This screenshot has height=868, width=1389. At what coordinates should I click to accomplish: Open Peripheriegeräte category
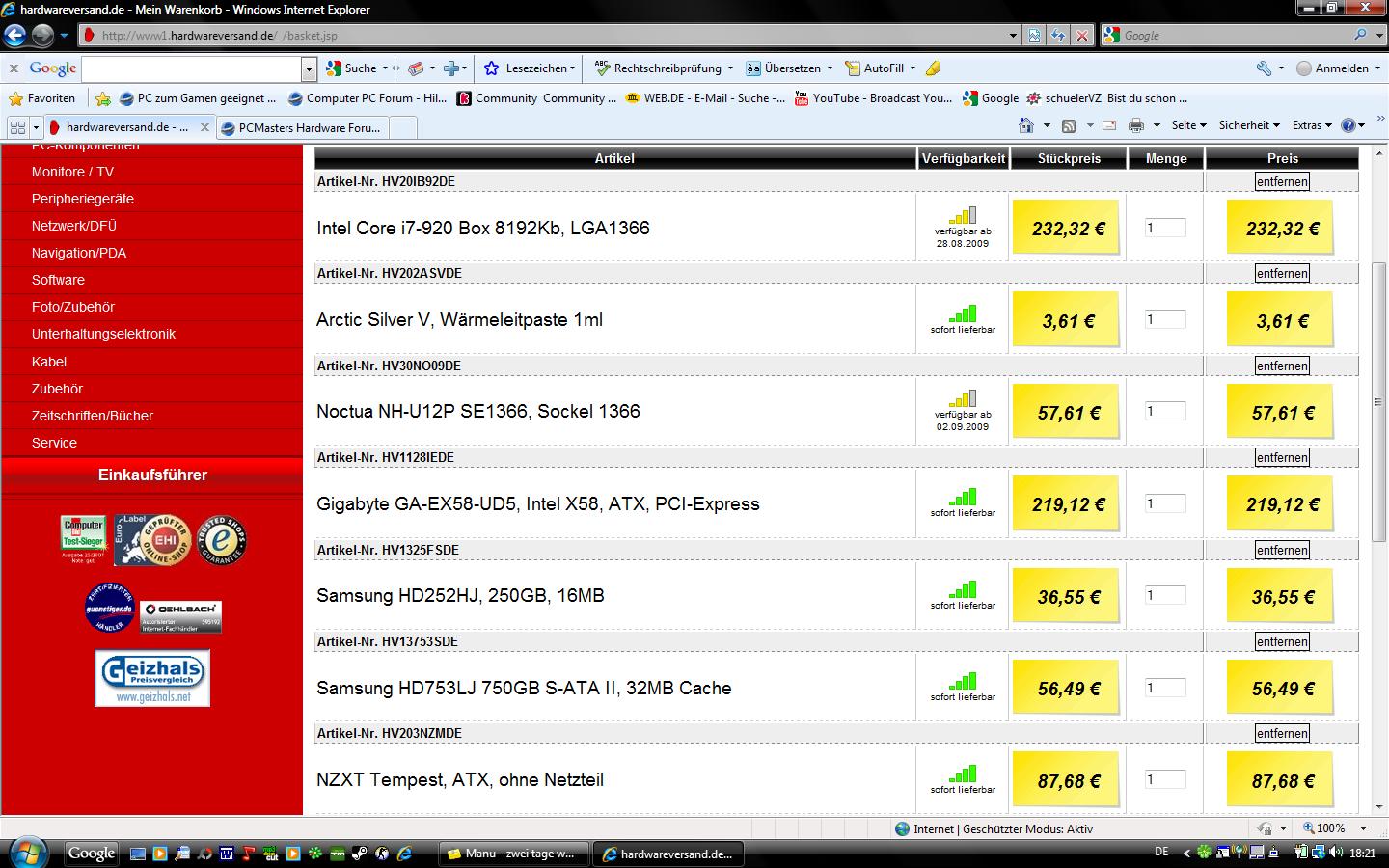pos(83,199)
